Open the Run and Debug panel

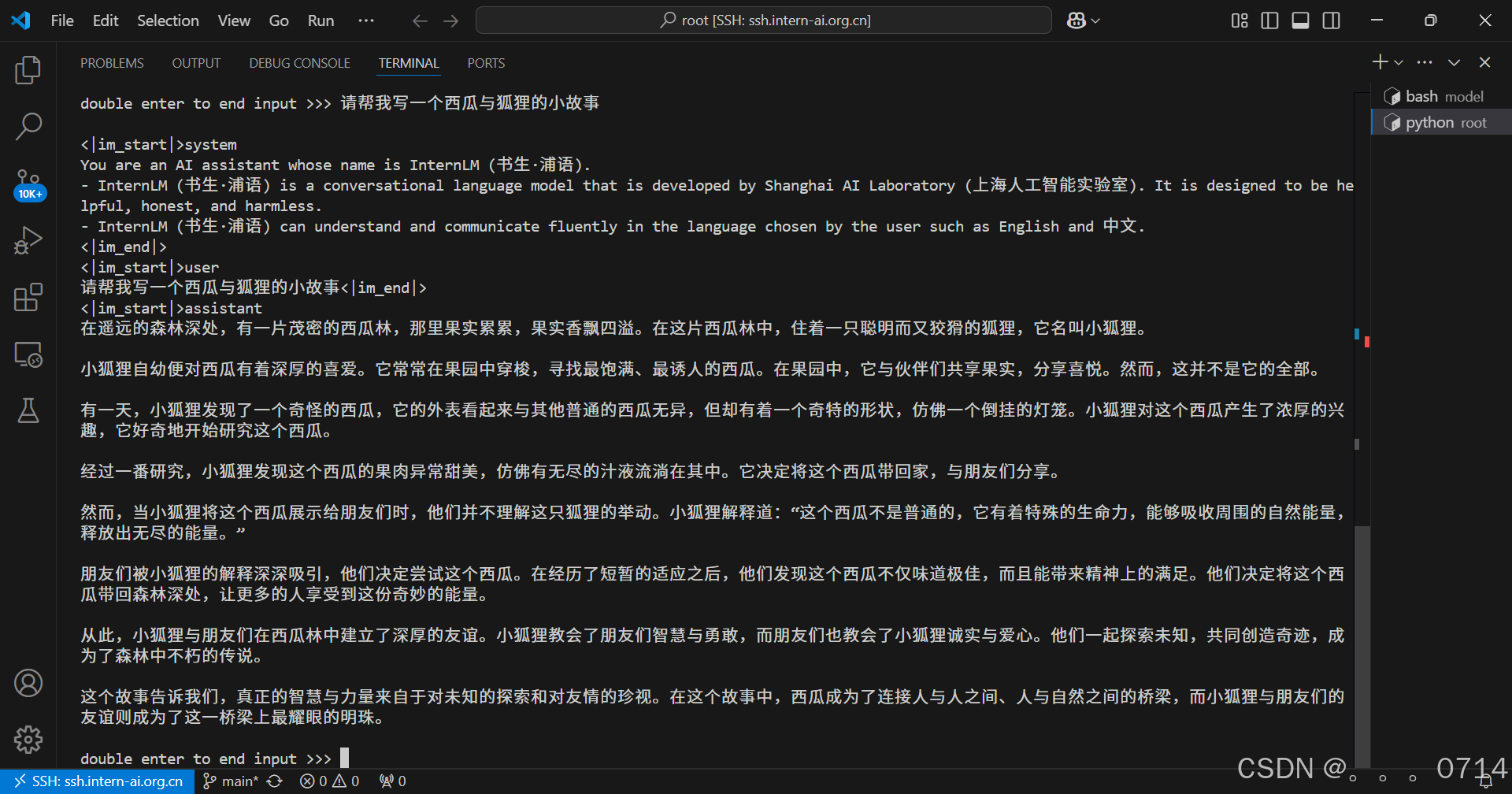[x=28, y=239]
